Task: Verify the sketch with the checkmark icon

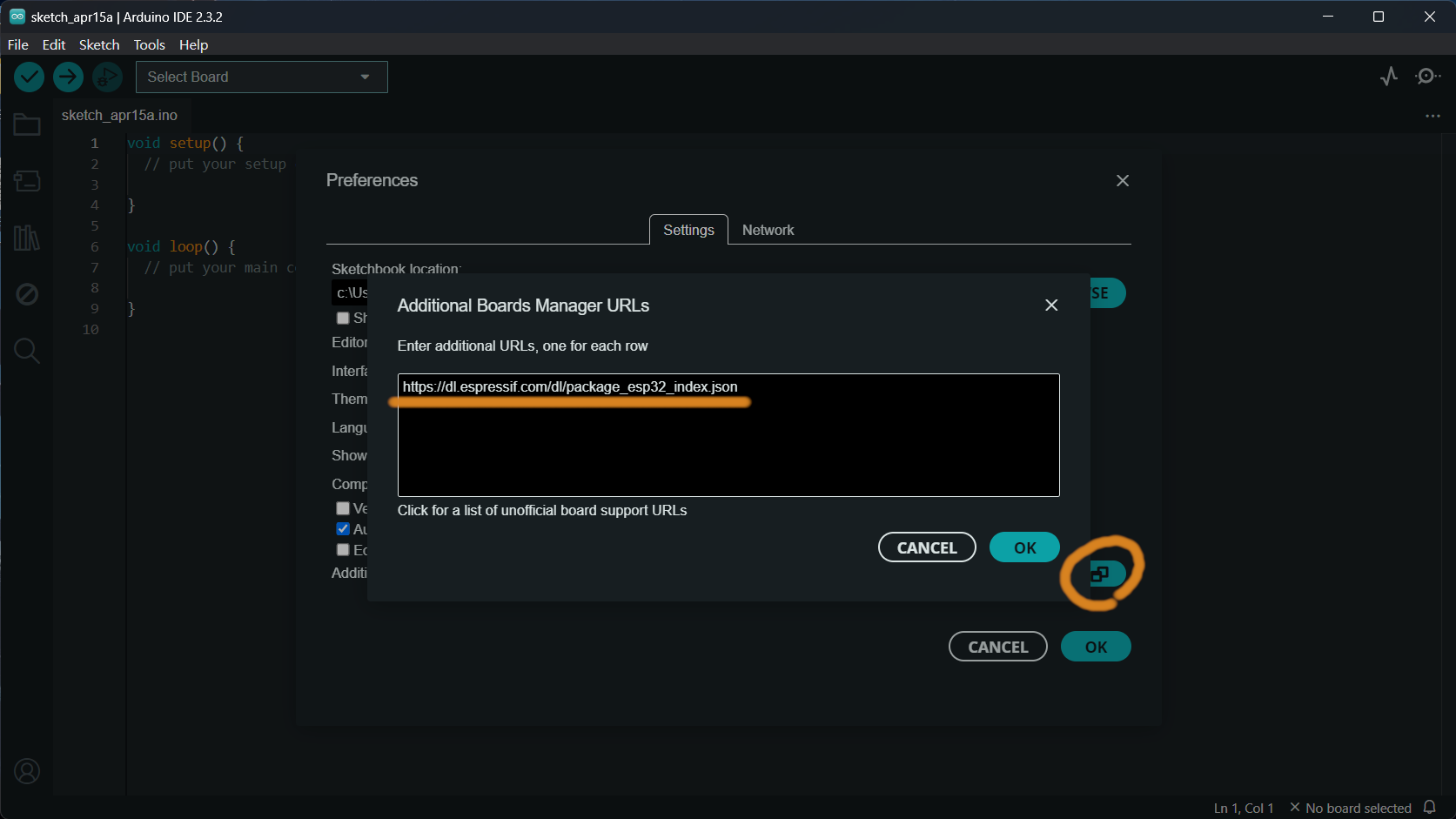Action: tap(29, 77)
